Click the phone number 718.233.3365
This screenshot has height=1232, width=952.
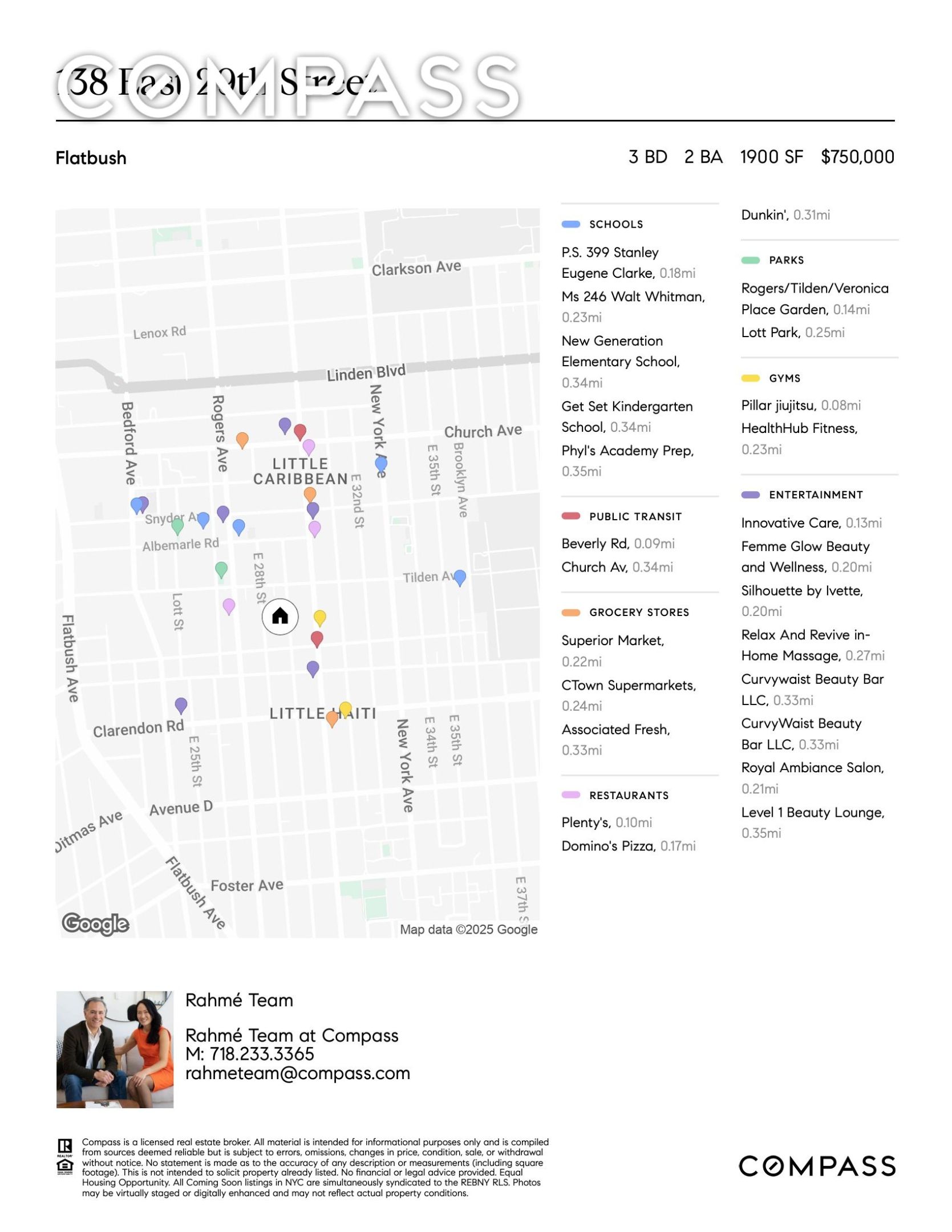coord(261,1054)
